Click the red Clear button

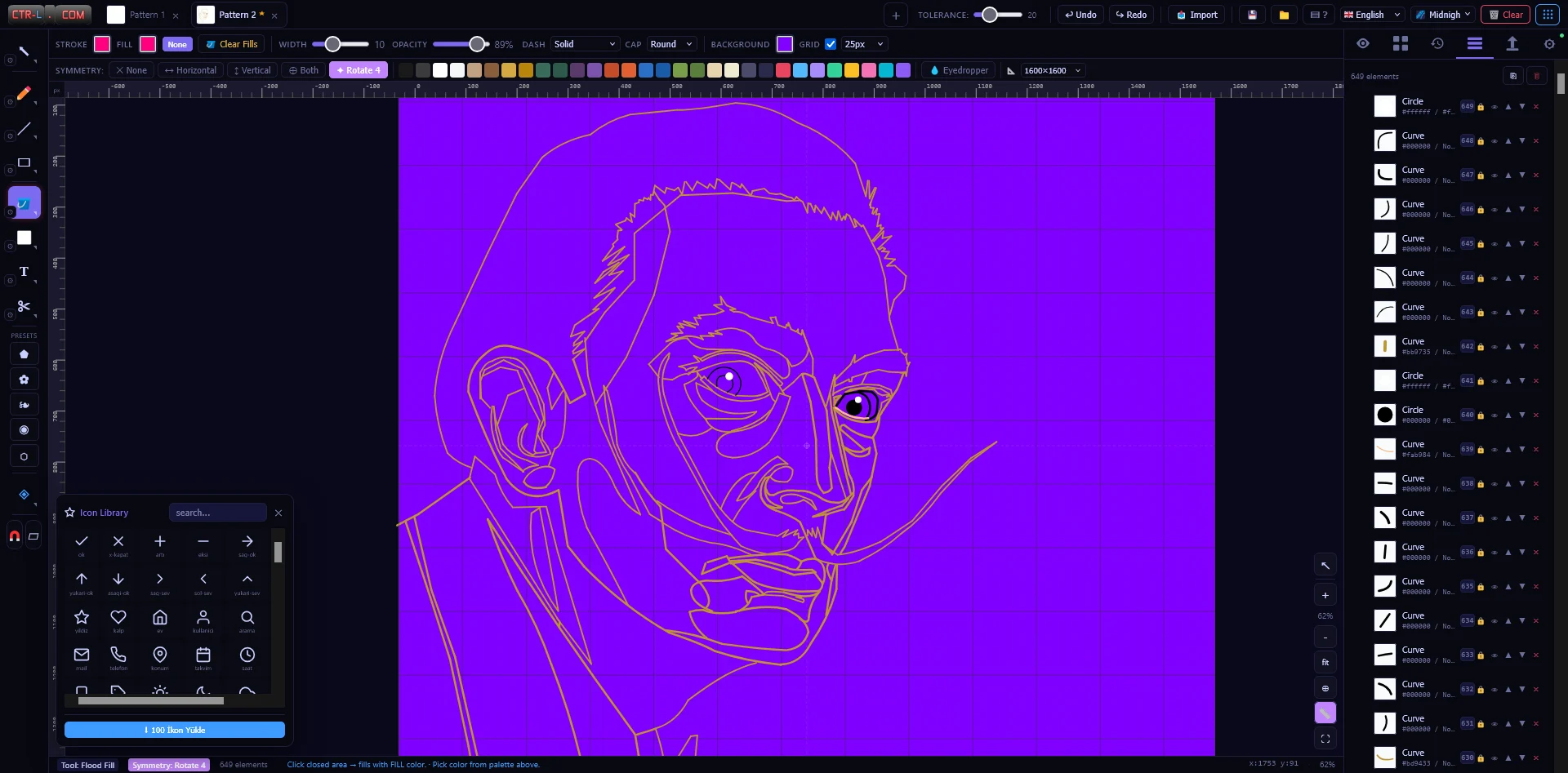coord(1506,15)
